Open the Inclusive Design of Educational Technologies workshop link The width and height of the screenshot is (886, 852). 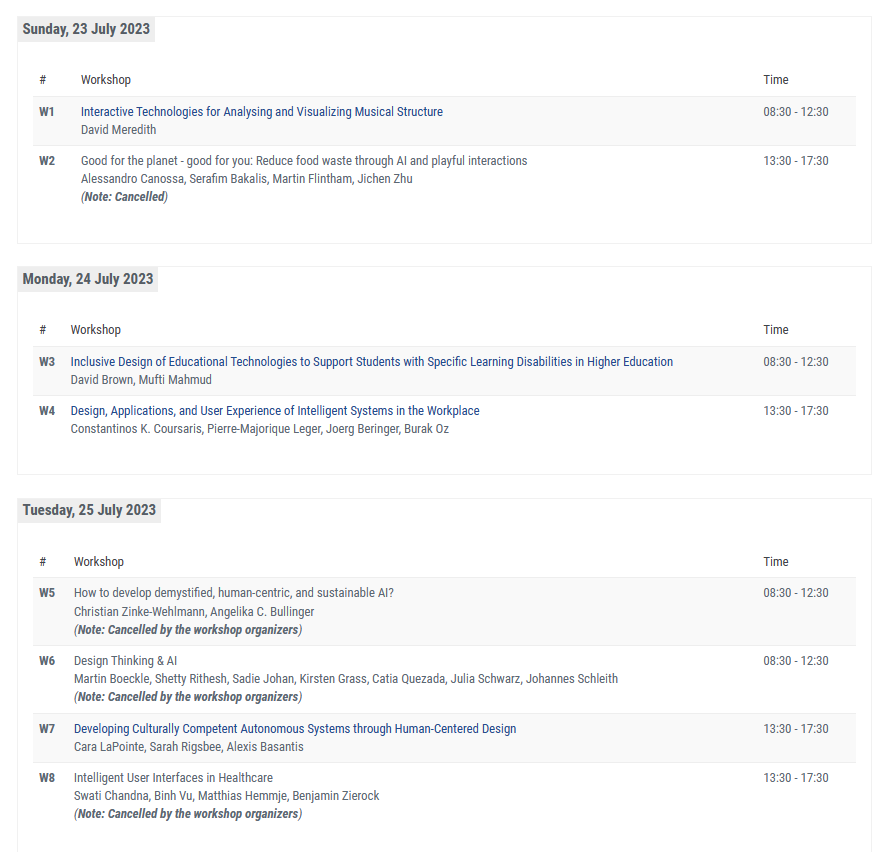point(372,362)
